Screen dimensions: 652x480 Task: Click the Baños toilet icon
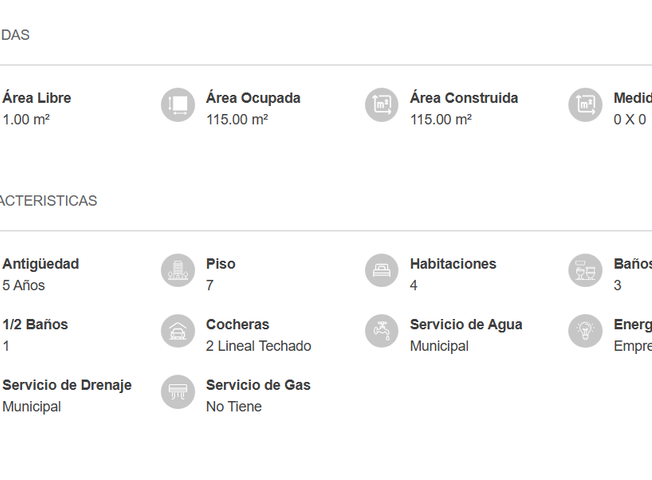click(x=585, y=270)
